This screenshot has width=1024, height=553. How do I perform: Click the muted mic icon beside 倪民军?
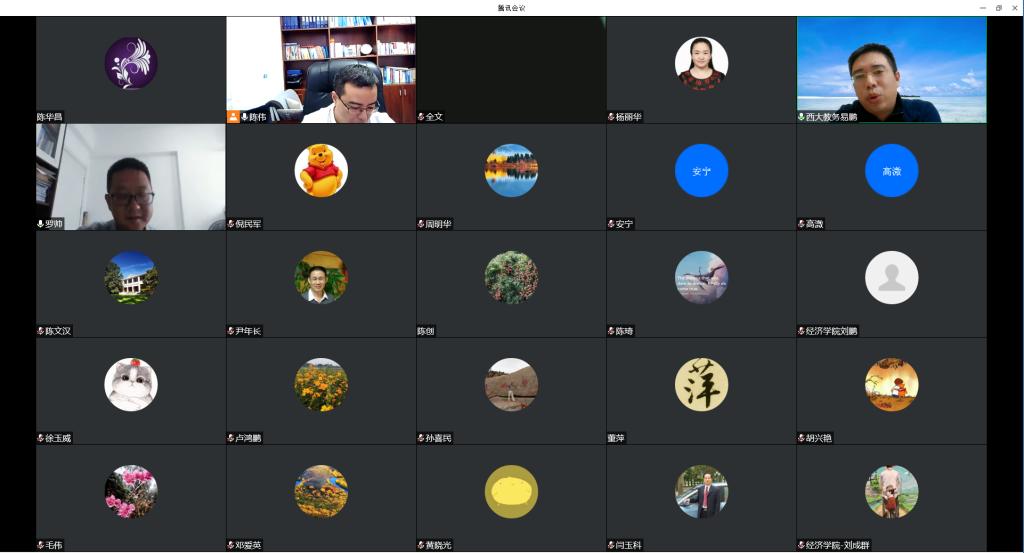coord(231,224)
